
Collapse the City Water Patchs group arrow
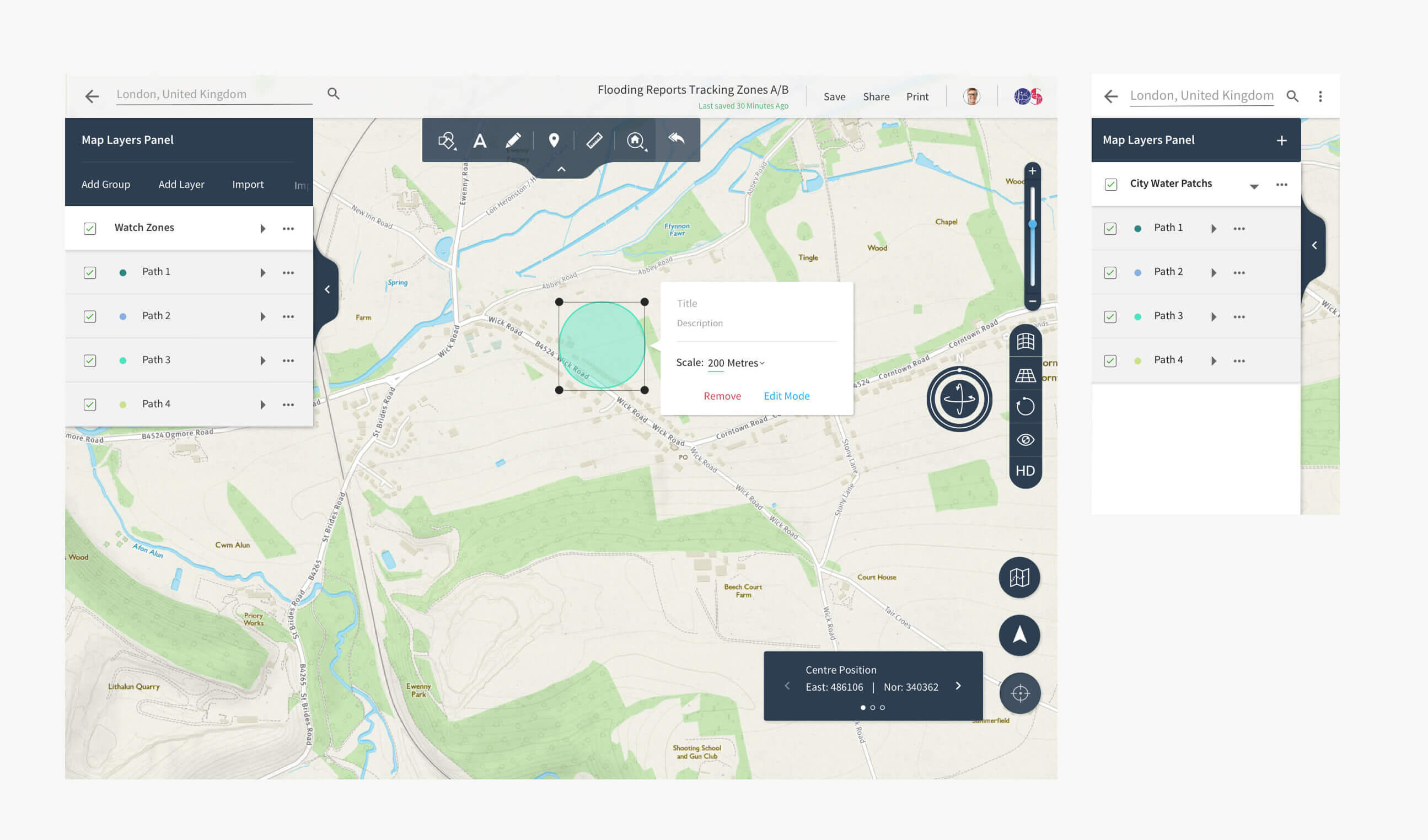click(1253, 186)
